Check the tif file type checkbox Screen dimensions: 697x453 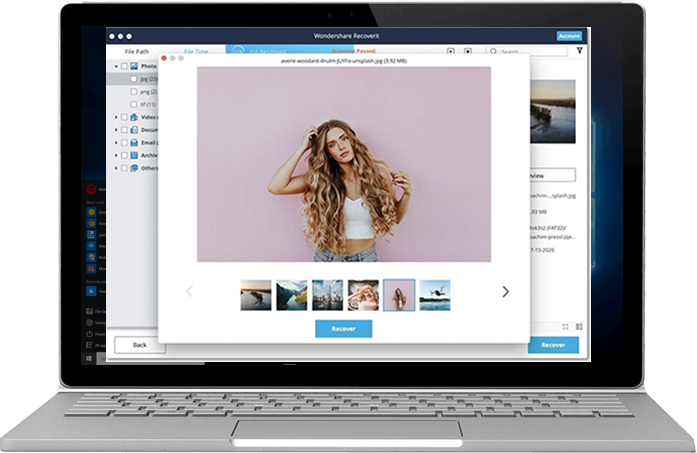(134, 104)
